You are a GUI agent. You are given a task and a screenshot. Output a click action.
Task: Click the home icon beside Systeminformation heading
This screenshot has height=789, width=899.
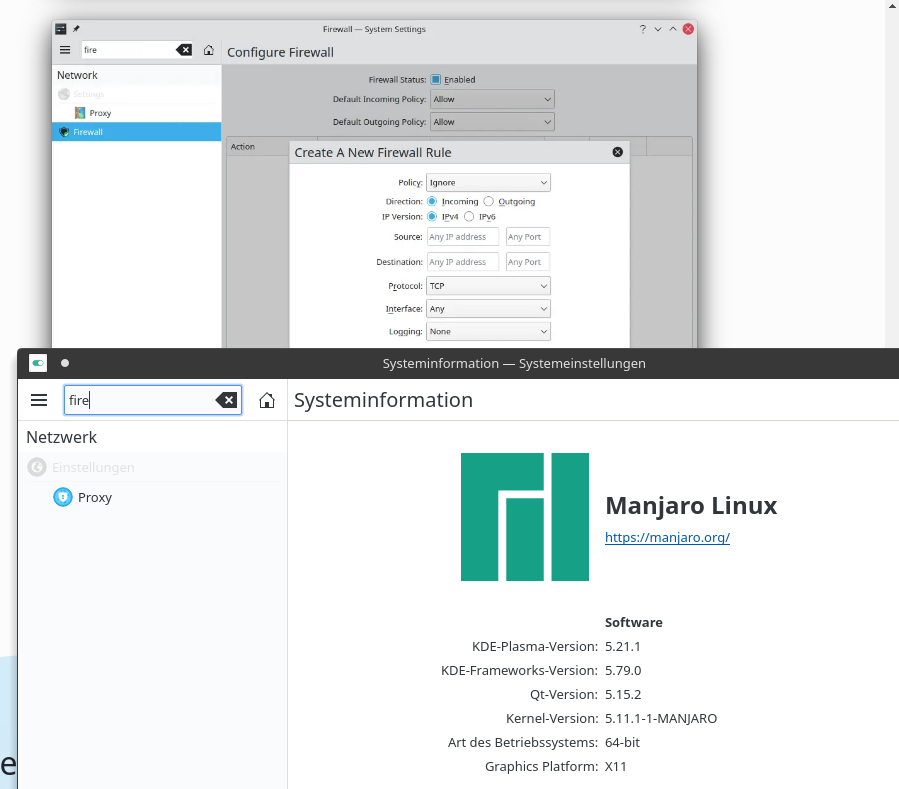click(x=267, y=400)
